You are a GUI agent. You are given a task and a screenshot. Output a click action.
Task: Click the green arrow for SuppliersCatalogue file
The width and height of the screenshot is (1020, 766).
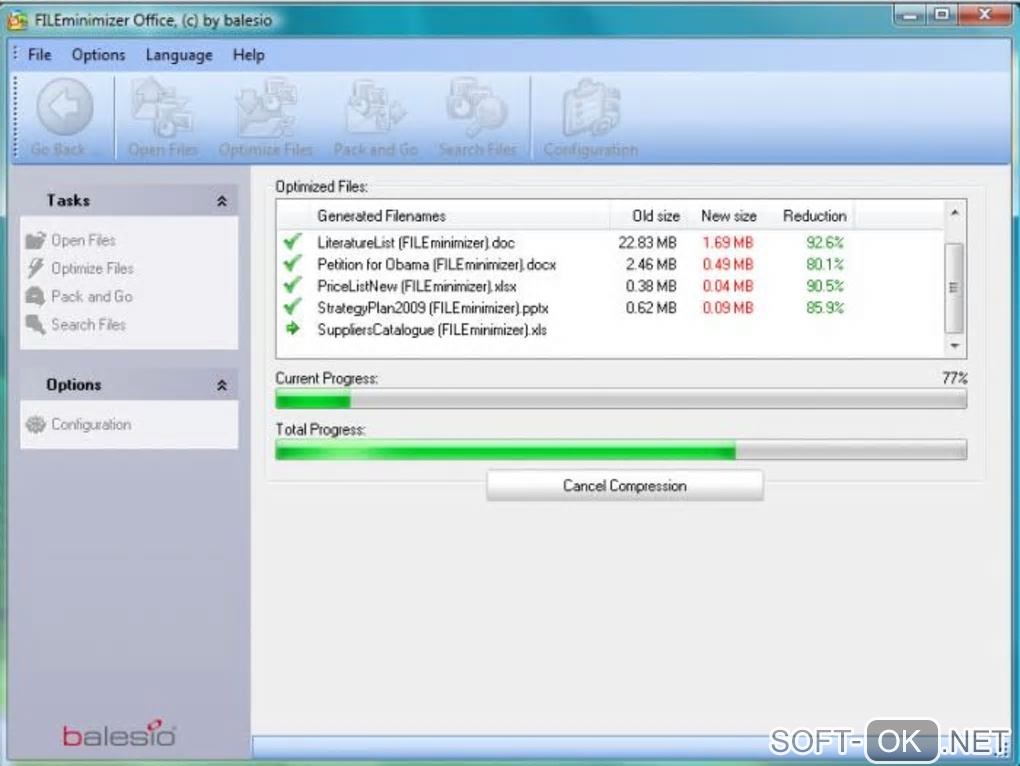click(x=293, y=328)
